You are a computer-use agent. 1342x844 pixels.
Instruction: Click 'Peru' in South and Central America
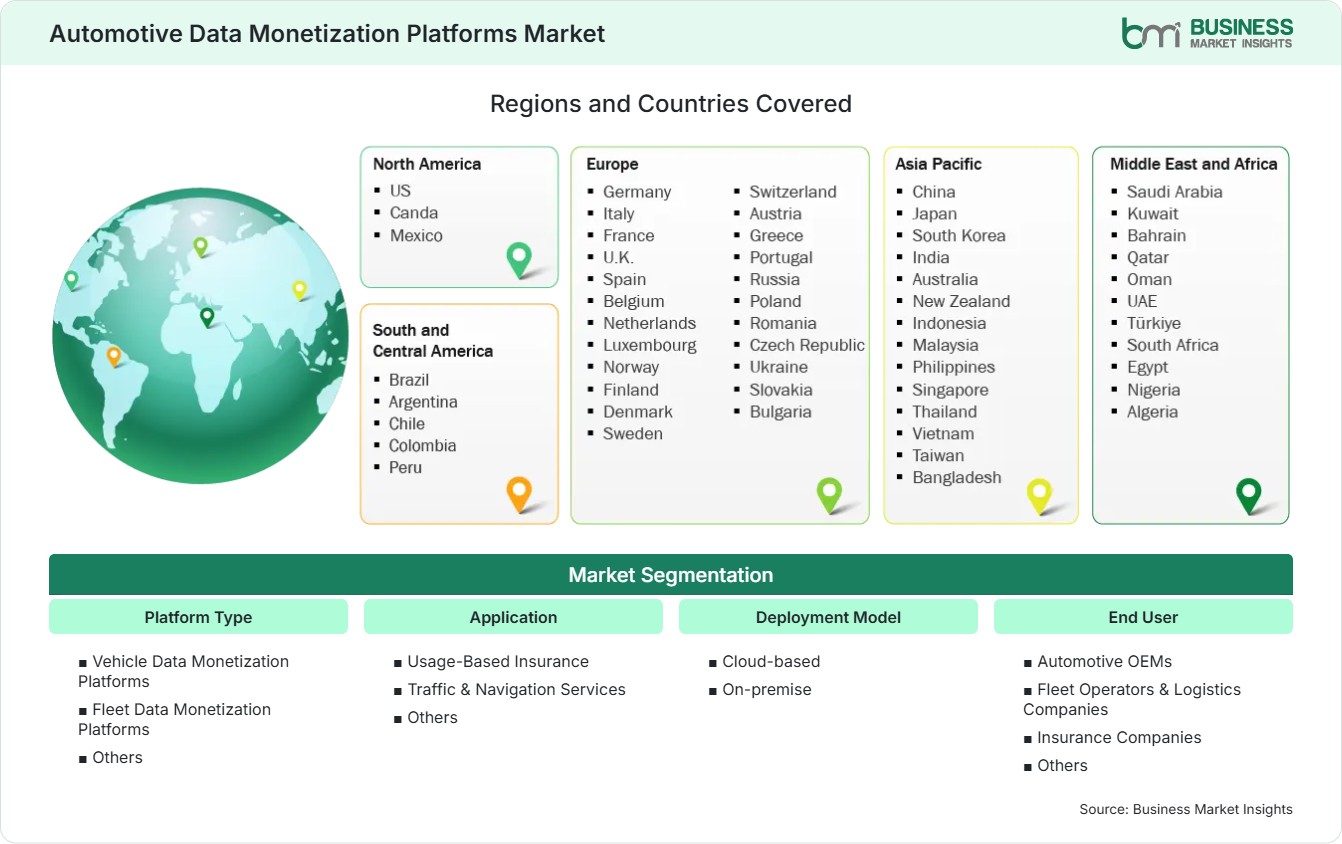tap(405, 468)
